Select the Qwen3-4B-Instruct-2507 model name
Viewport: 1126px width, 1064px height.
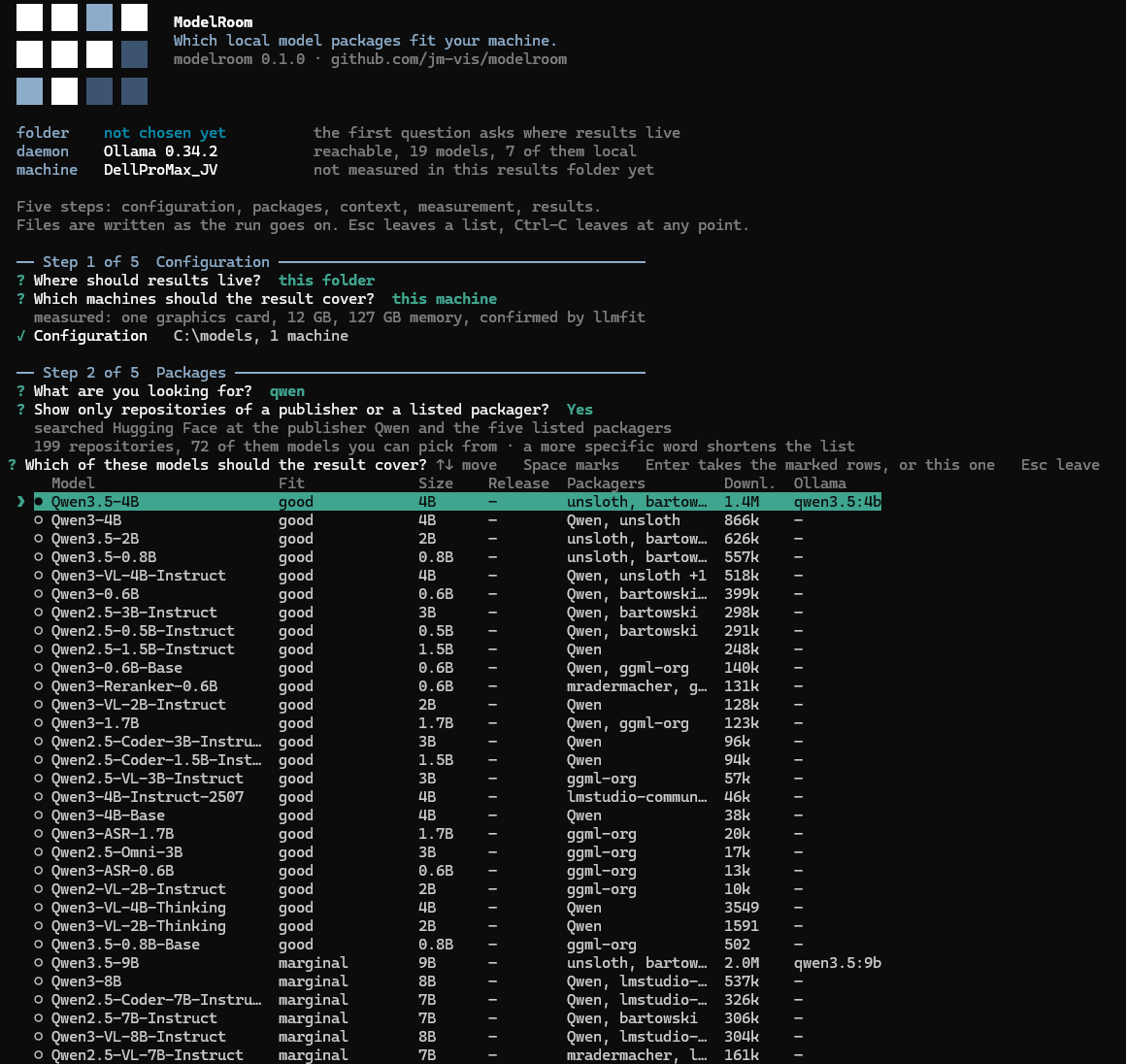click(x=148, y=797)
